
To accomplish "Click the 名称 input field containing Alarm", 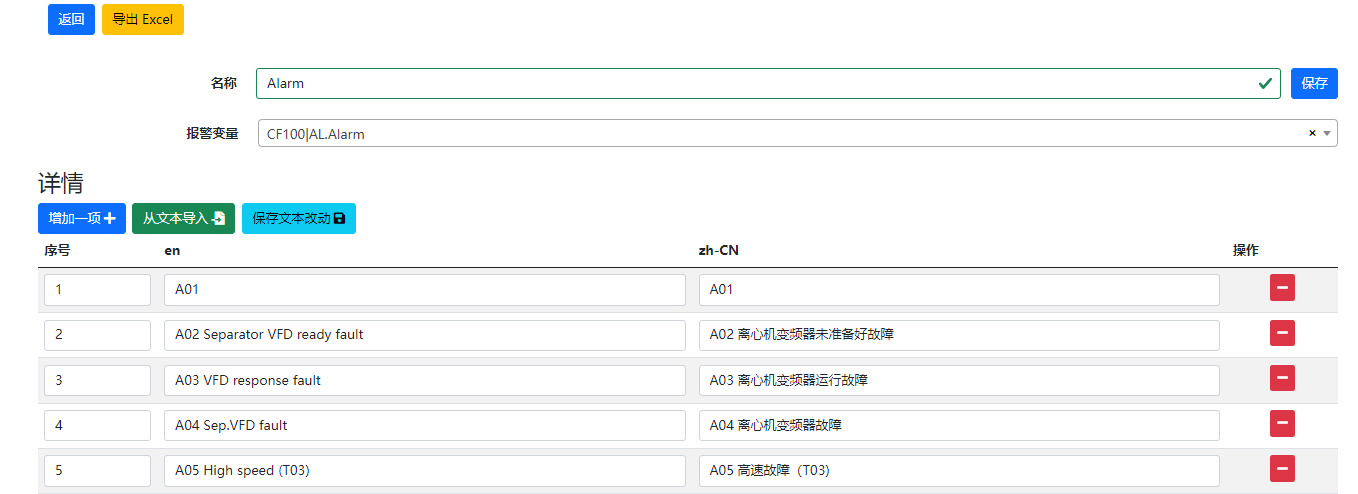I will 768,84.
